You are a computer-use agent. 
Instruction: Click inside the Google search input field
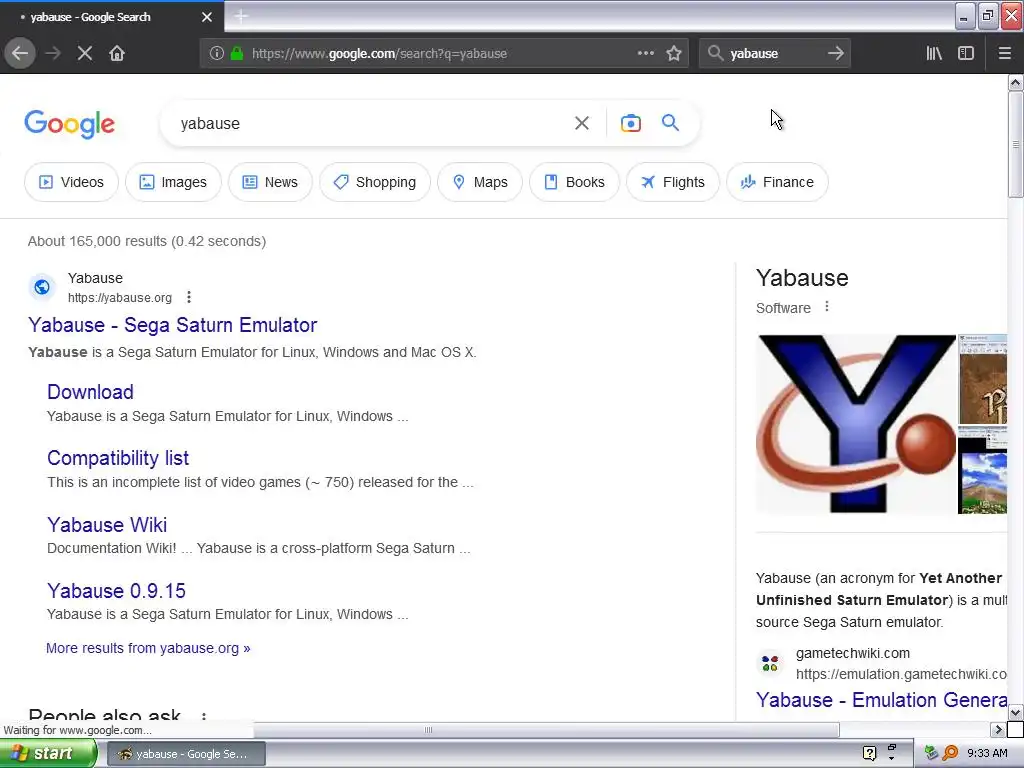(372, 123)
